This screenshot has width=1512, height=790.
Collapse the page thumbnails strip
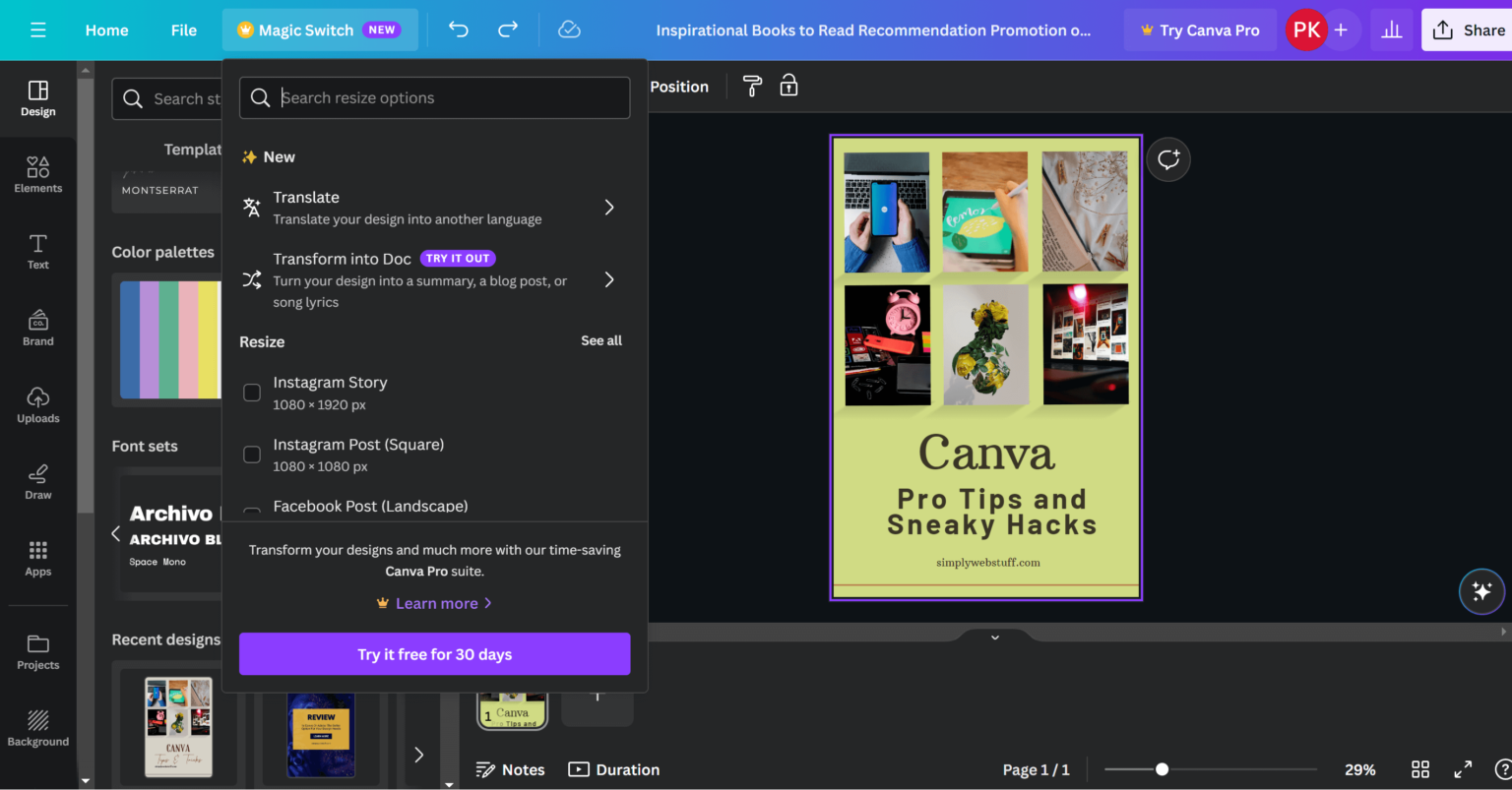[x=993, y=637]
